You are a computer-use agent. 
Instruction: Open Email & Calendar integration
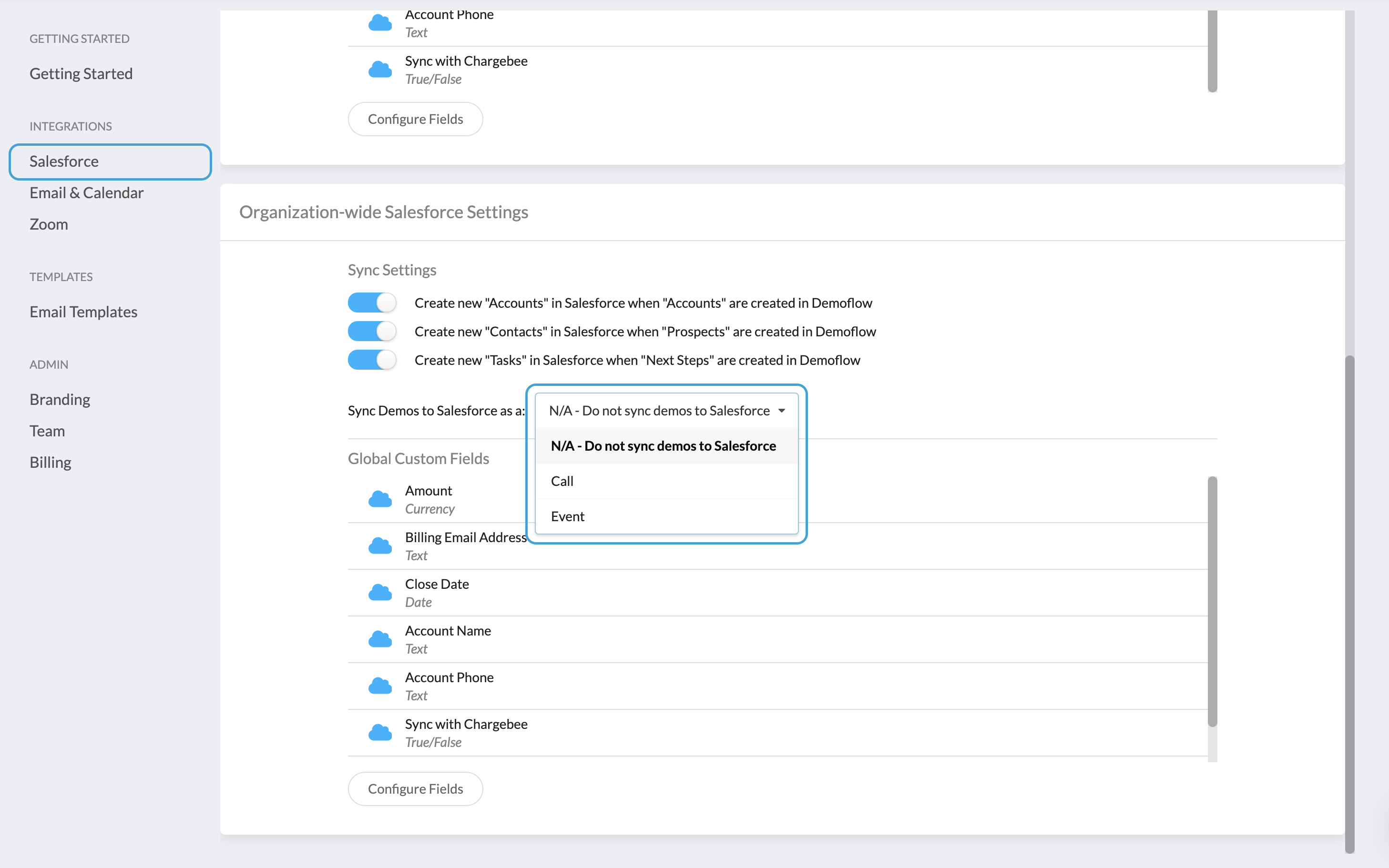(86, 193)
